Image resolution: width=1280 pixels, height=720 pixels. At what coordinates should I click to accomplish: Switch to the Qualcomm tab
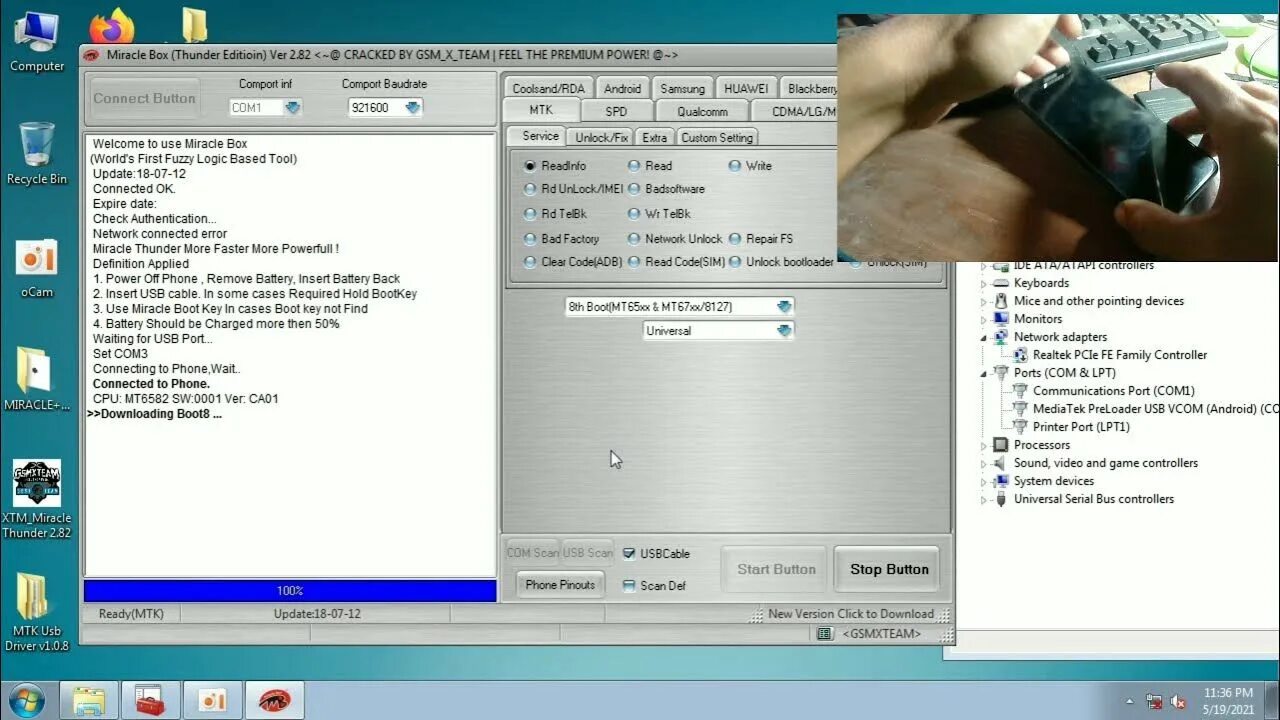click(x=702, y=111)
